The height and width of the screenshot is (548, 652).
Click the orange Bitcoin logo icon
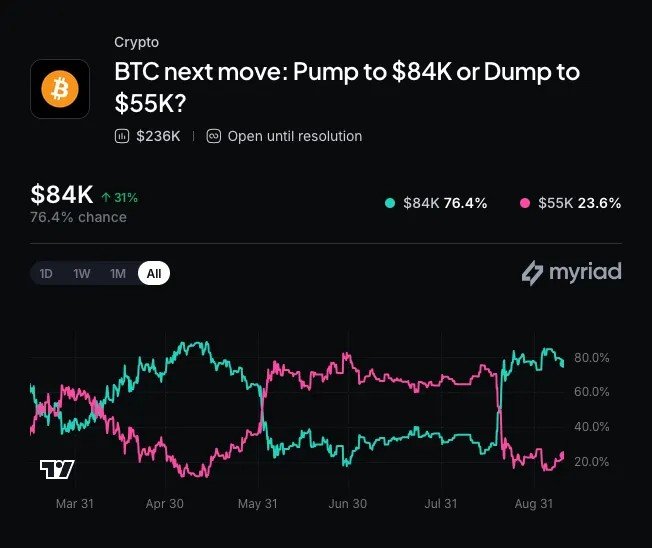pyautogui.click(x=60, y=89)
